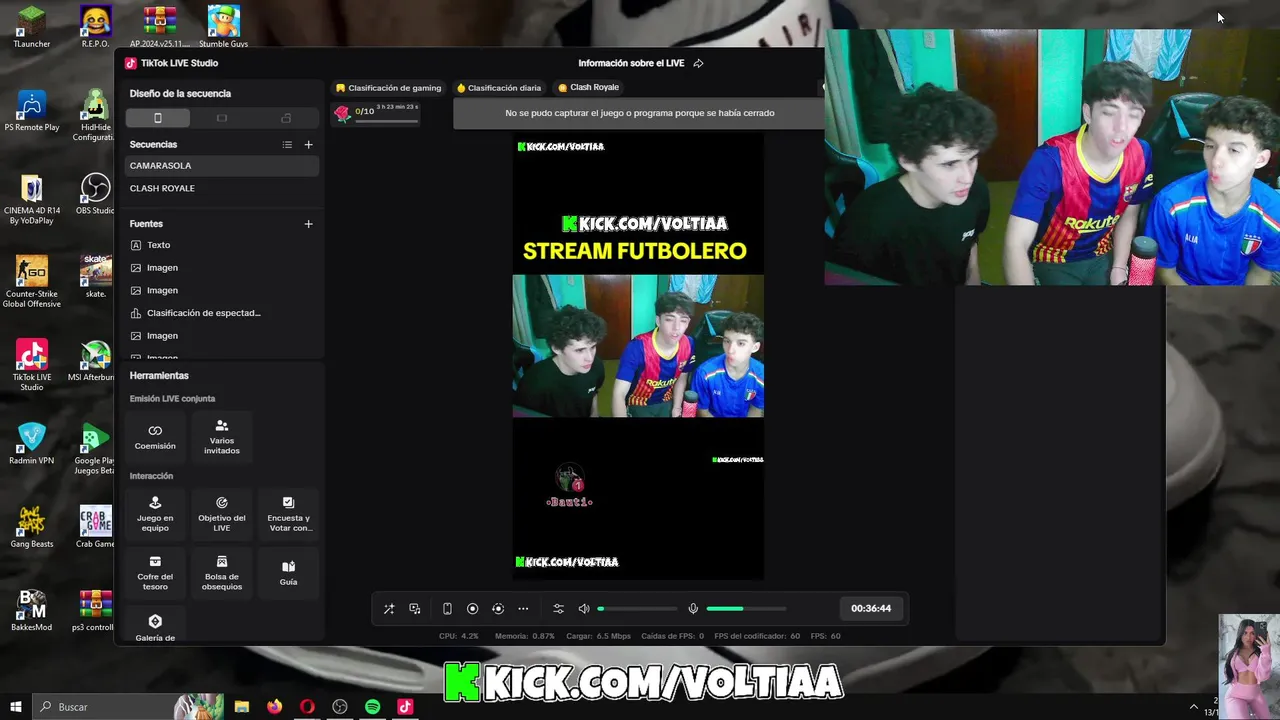Click the 00:36:44 live timer button
Screen dimensions: 1280x720
pos(871,608)
